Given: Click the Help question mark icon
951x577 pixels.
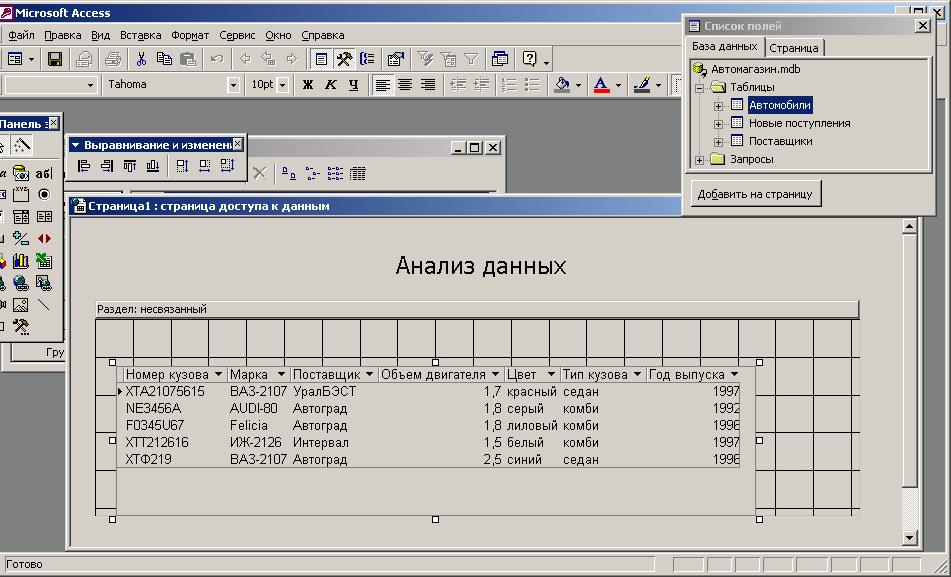Looking at the screenshot, I should (529, 59).
